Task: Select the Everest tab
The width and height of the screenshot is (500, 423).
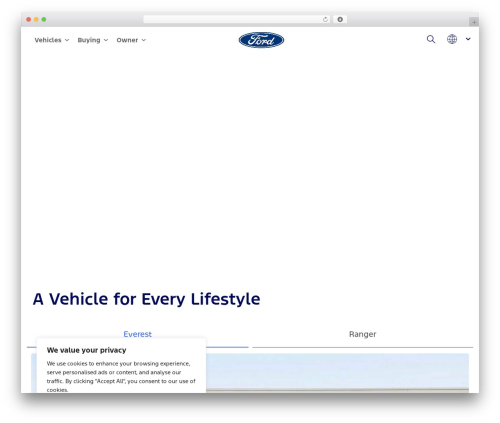Action: [x=137, y=334]
